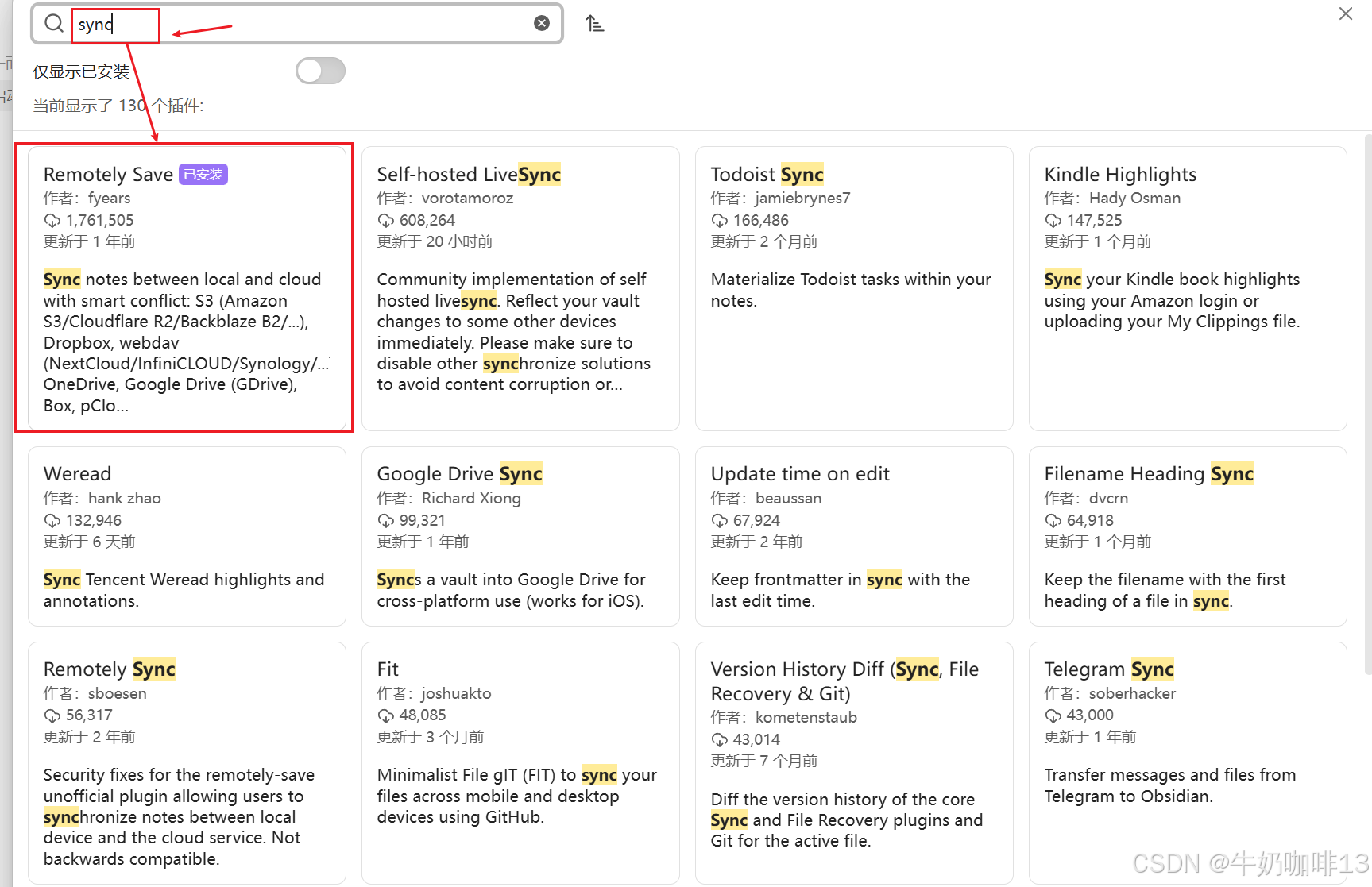Open Self-hosted LiveSync plugin
Image resolution: width=1372 pixels, height=887 pixels.
[520, 288]
